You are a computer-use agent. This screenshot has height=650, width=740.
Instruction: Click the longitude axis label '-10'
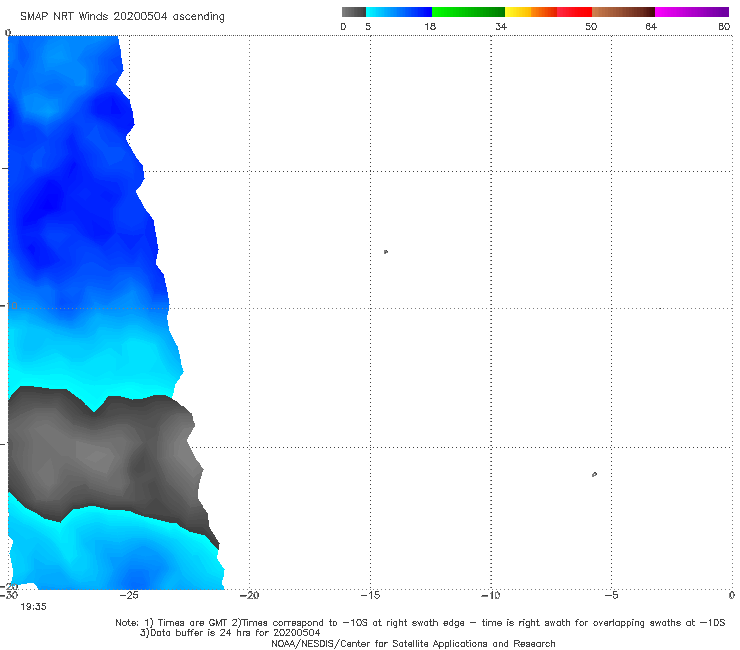(x=490, y=596)
